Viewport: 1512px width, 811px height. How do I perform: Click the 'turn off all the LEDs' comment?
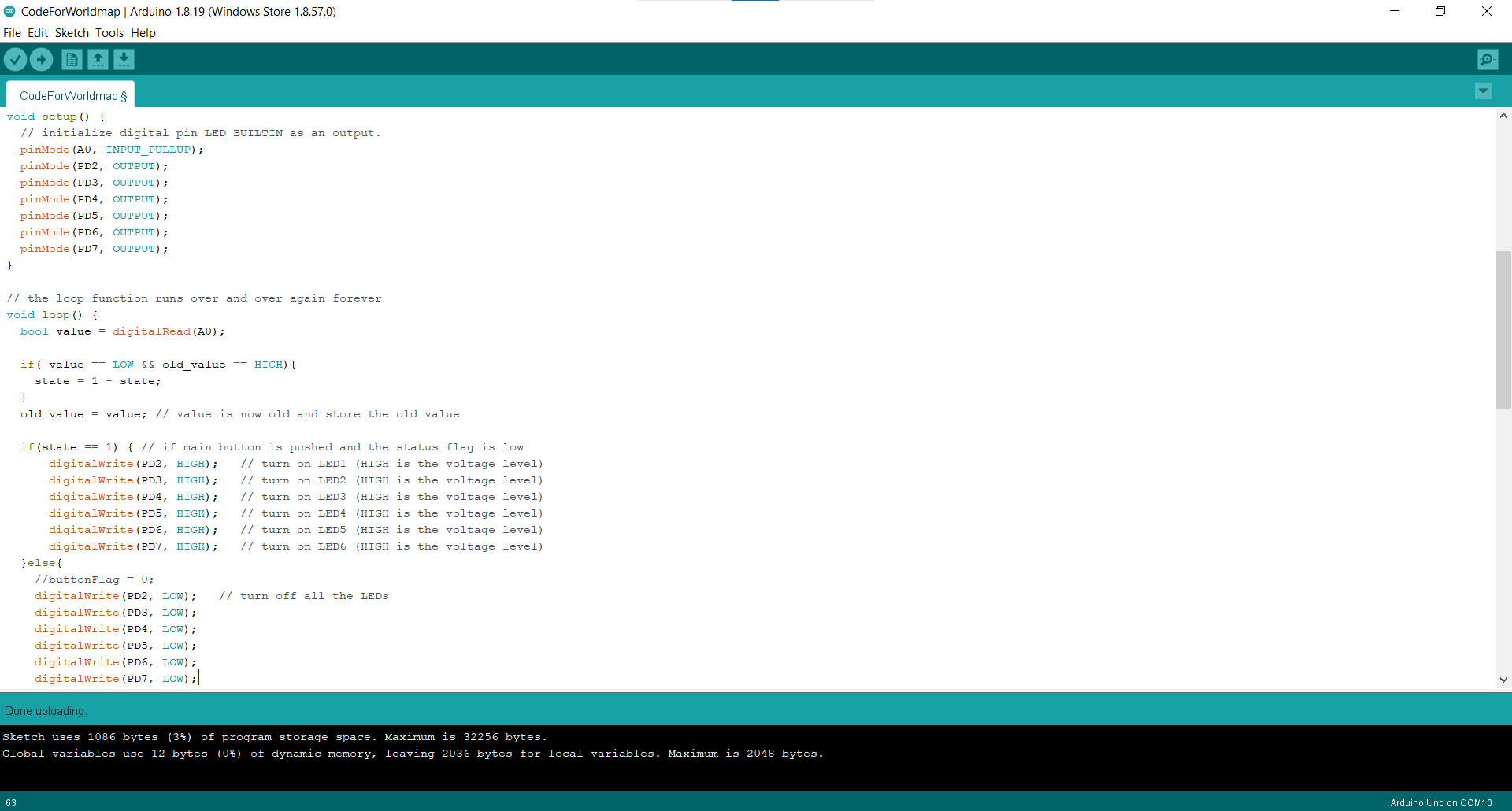coord(304,596)
